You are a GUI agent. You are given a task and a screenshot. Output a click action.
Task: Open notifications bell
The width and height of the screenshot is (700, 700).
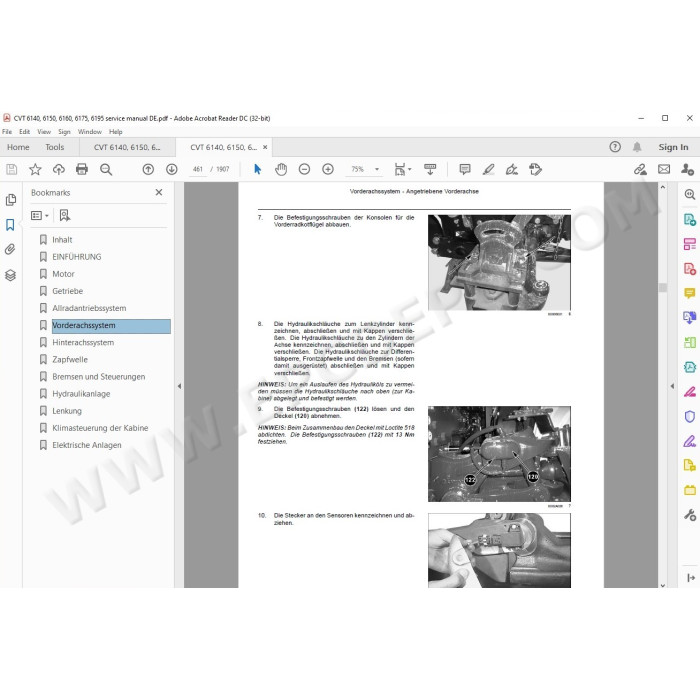637,147
